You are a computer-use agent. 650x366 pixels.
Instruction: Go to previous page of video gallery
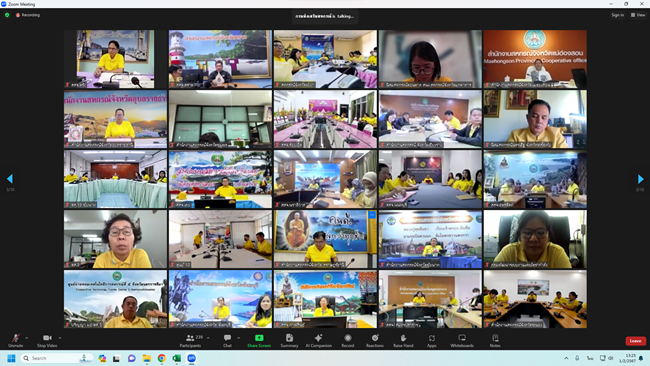(10, 179)
